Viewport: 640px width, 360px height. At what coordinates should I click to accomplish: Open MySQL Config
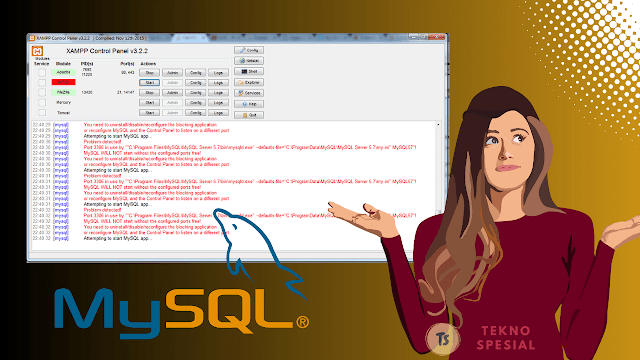196,82
